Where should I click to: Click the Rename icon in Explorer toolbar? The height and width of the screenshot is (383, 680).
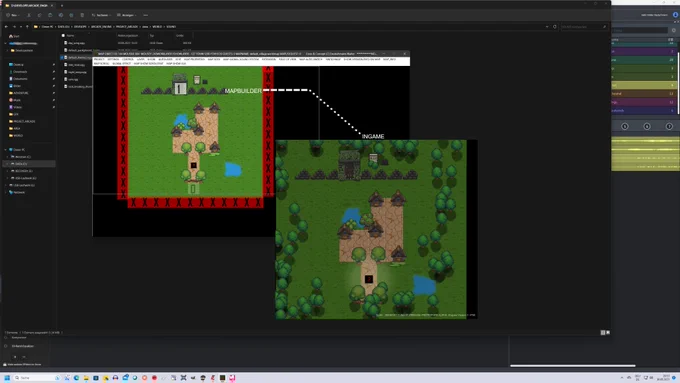click(x=61, y=15)
